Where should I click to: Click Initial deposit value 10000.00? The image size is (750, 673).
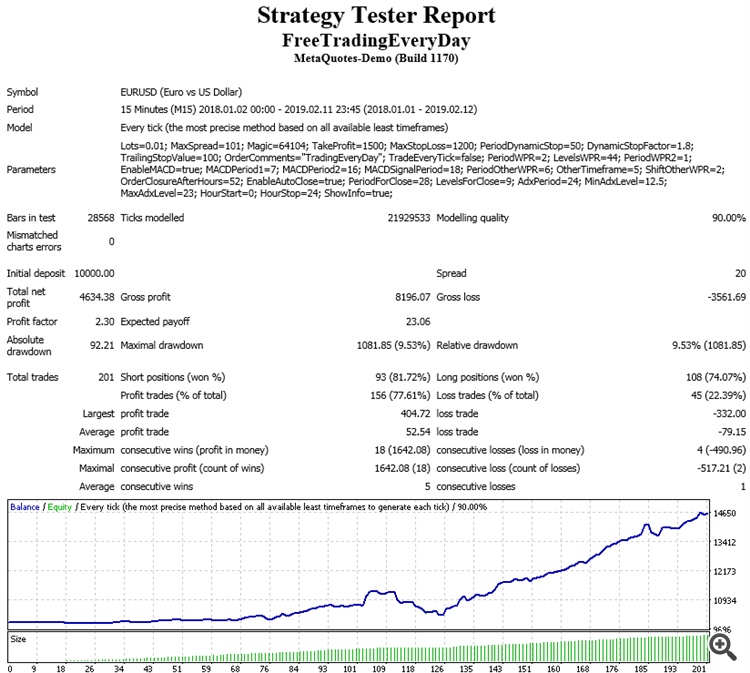tap(94, 274)
